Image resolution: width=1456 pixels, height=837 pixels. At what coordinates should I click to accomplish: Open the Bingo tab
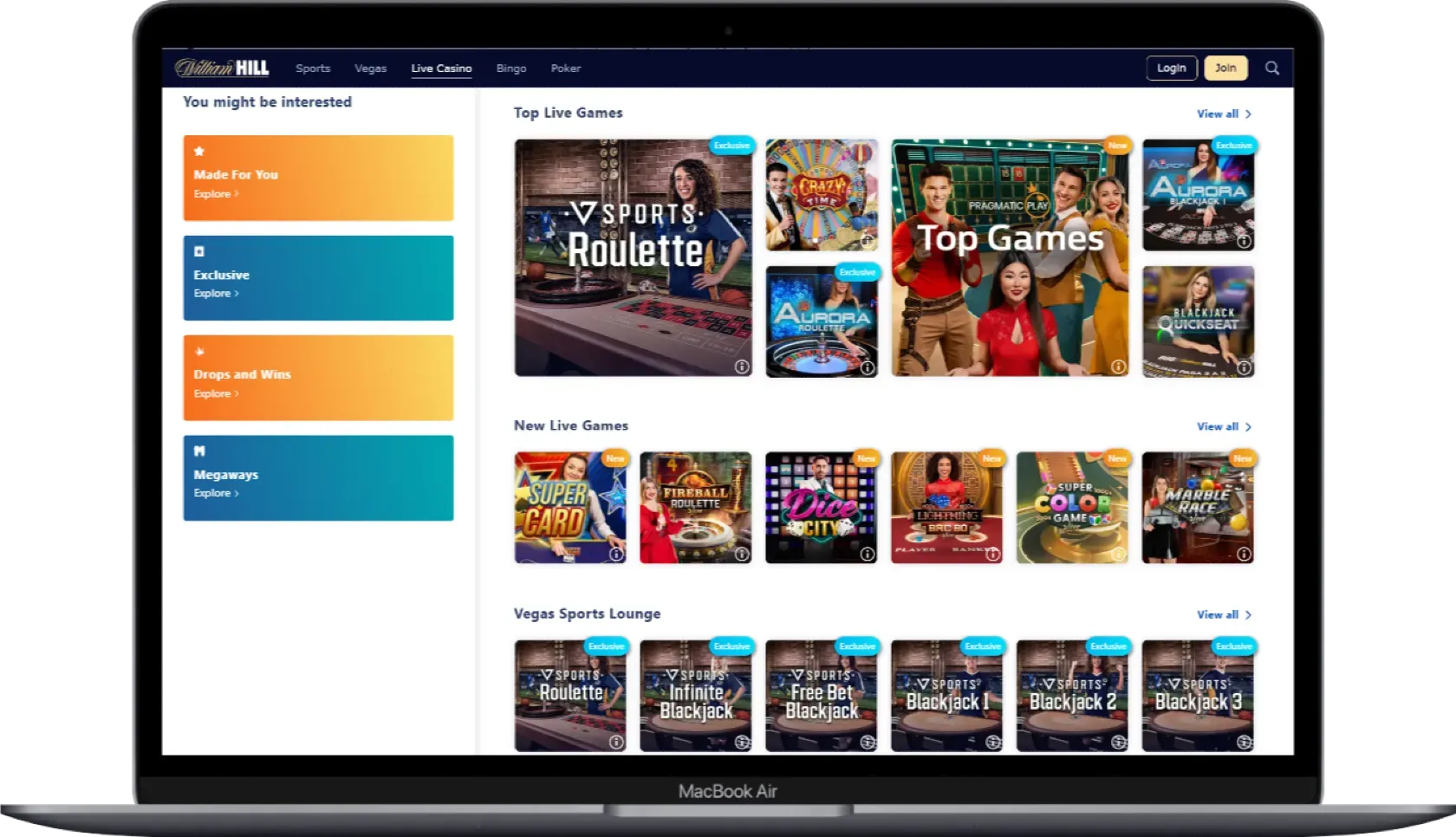[511, 68]
